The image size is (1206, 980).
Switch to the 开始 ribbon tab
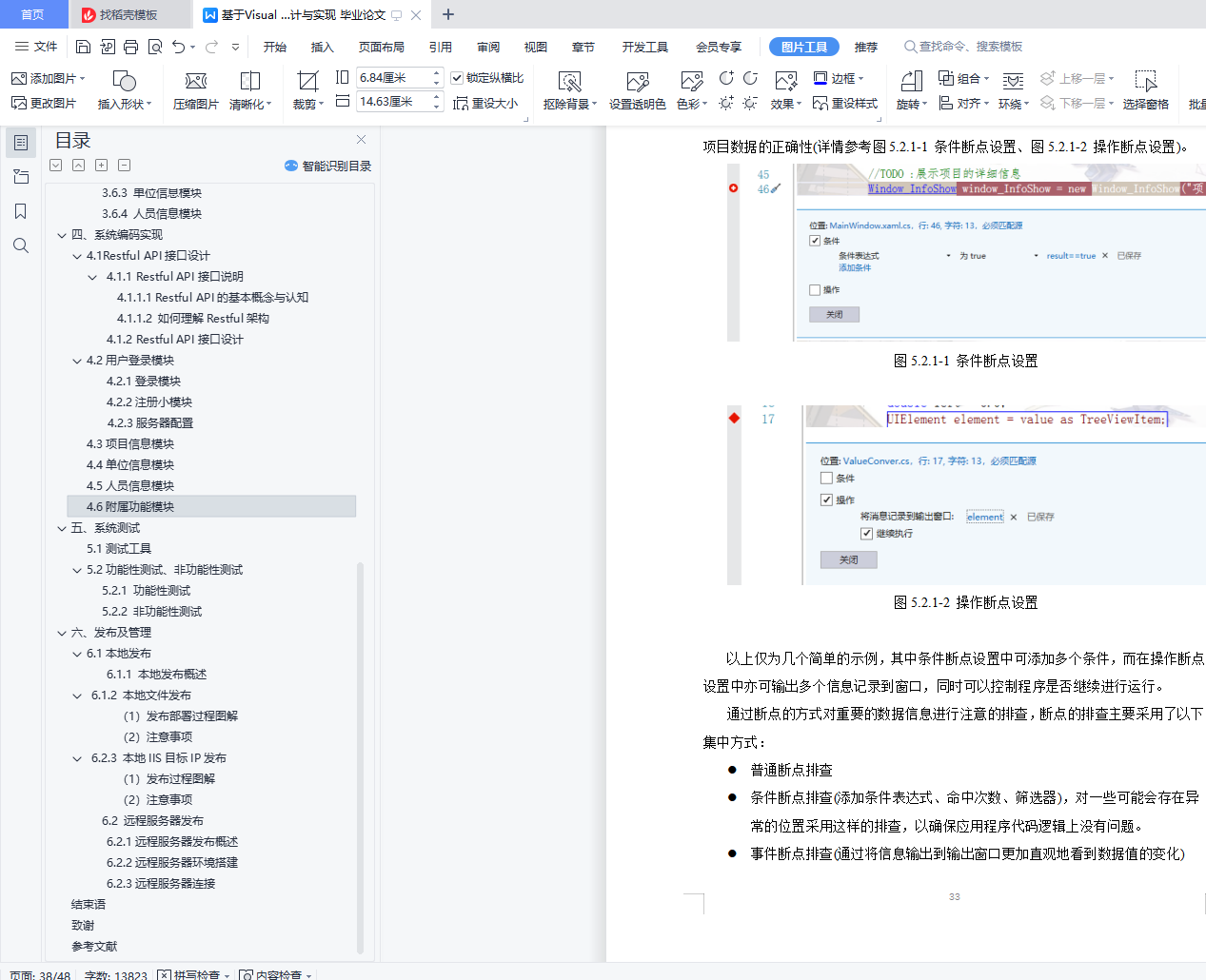tap(275, 47)
